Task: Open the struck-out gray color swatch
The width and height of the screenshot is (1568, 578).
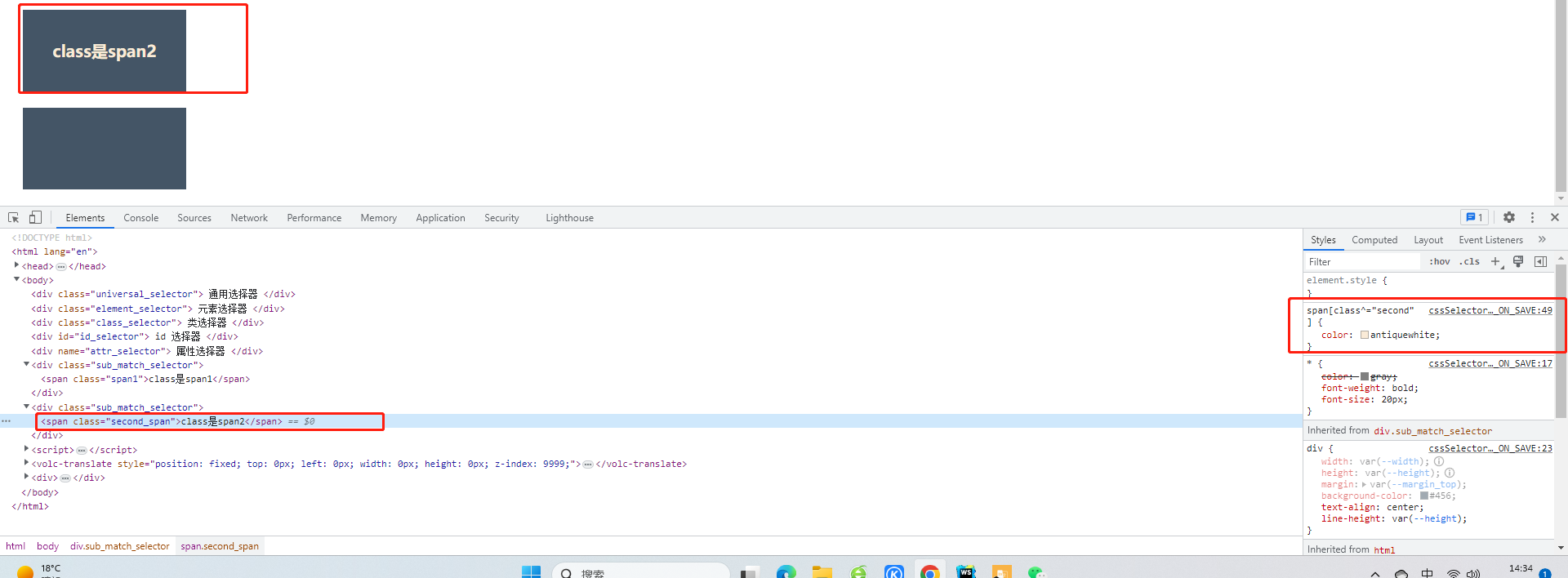Action: coord(1365,376)
